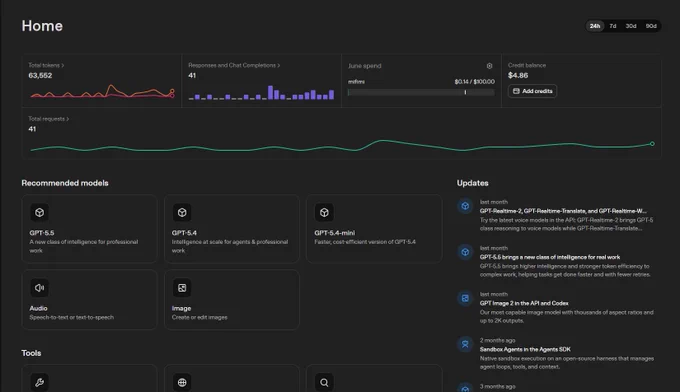
Task: Click the Total requests green line chart
Action: click(342, 146)
